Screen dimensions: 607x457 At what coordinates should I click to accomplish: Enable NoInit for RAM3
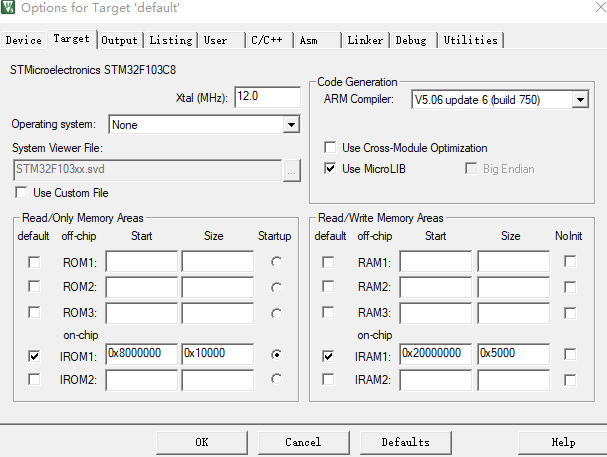(570, 313)
